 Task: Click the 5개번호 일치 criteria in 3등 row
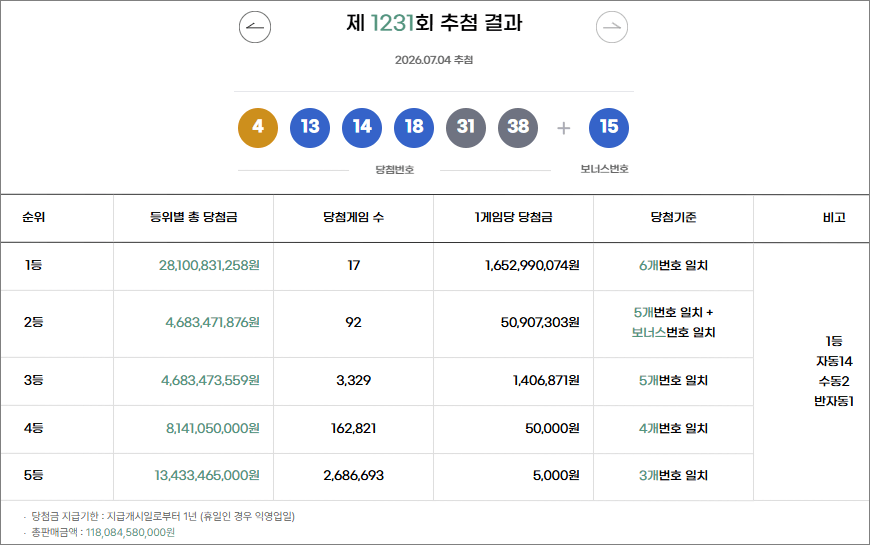pos(673,380)
